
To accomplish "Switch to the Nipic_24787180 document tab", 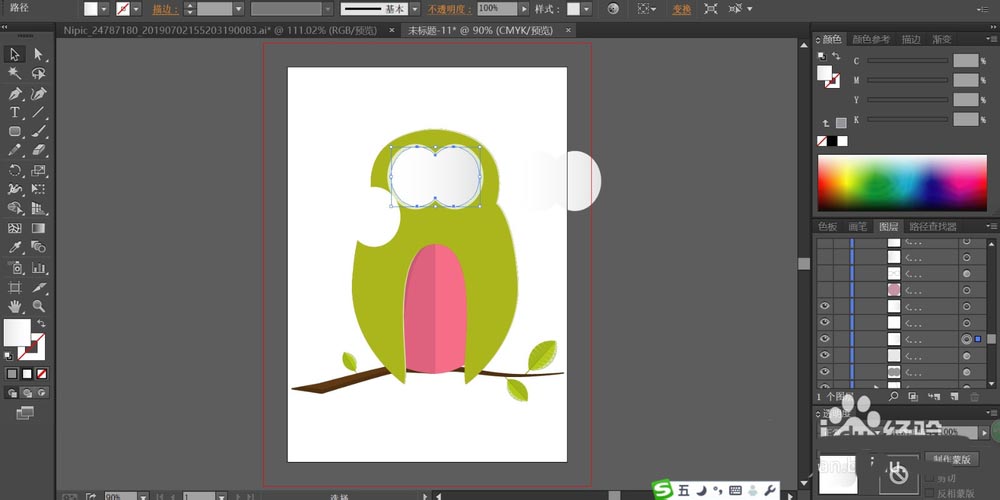I will [220, 30].
